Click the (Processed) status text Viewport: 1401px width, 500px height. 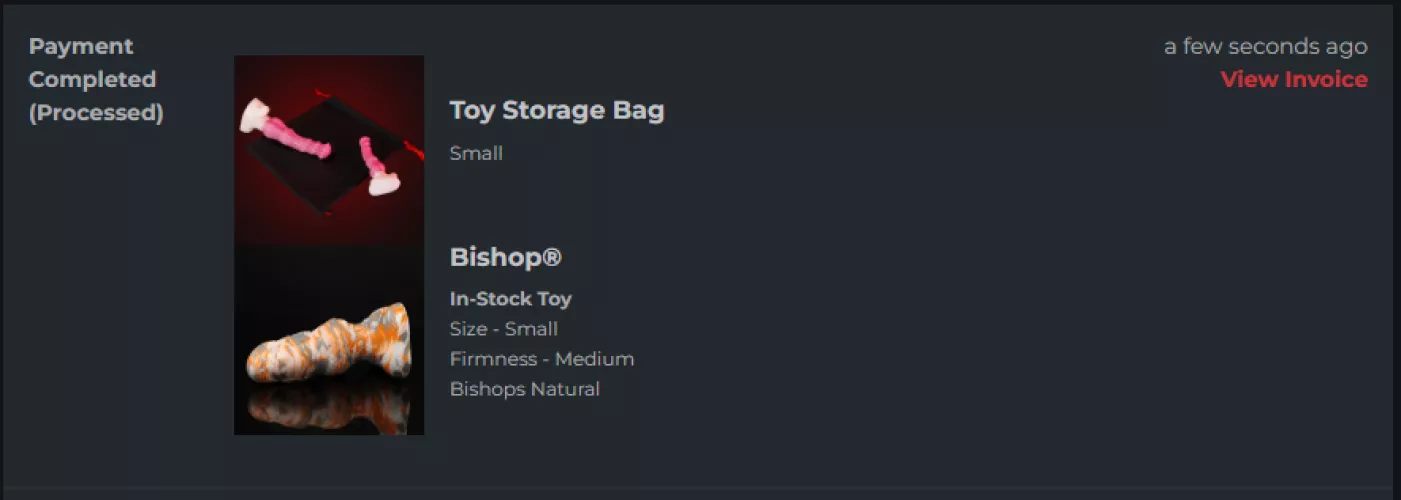coord(96,113)
